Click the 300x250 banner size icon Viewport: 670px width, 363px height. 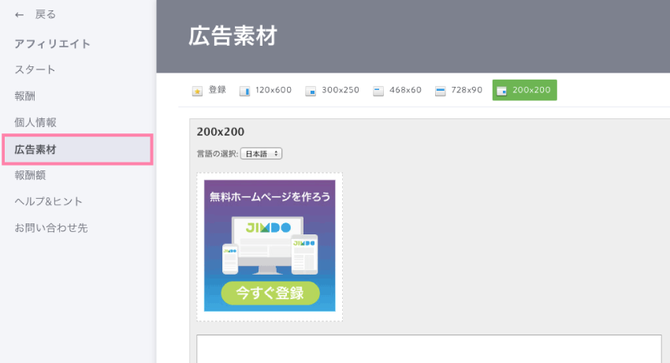coord(311,91)
